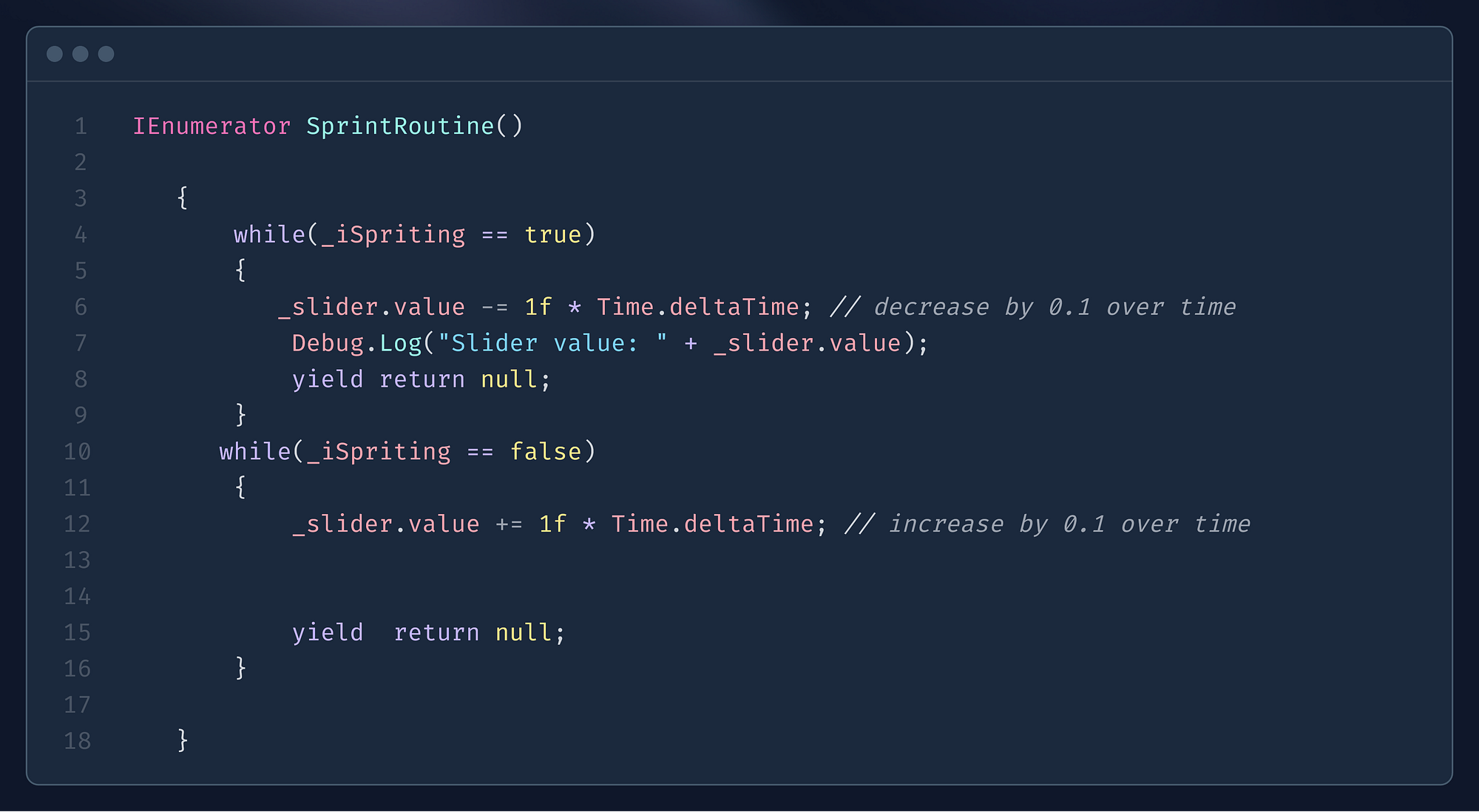Click line number 10 in gutter
The height and width of the screenshot is (812, 1479).
point(77,452)
